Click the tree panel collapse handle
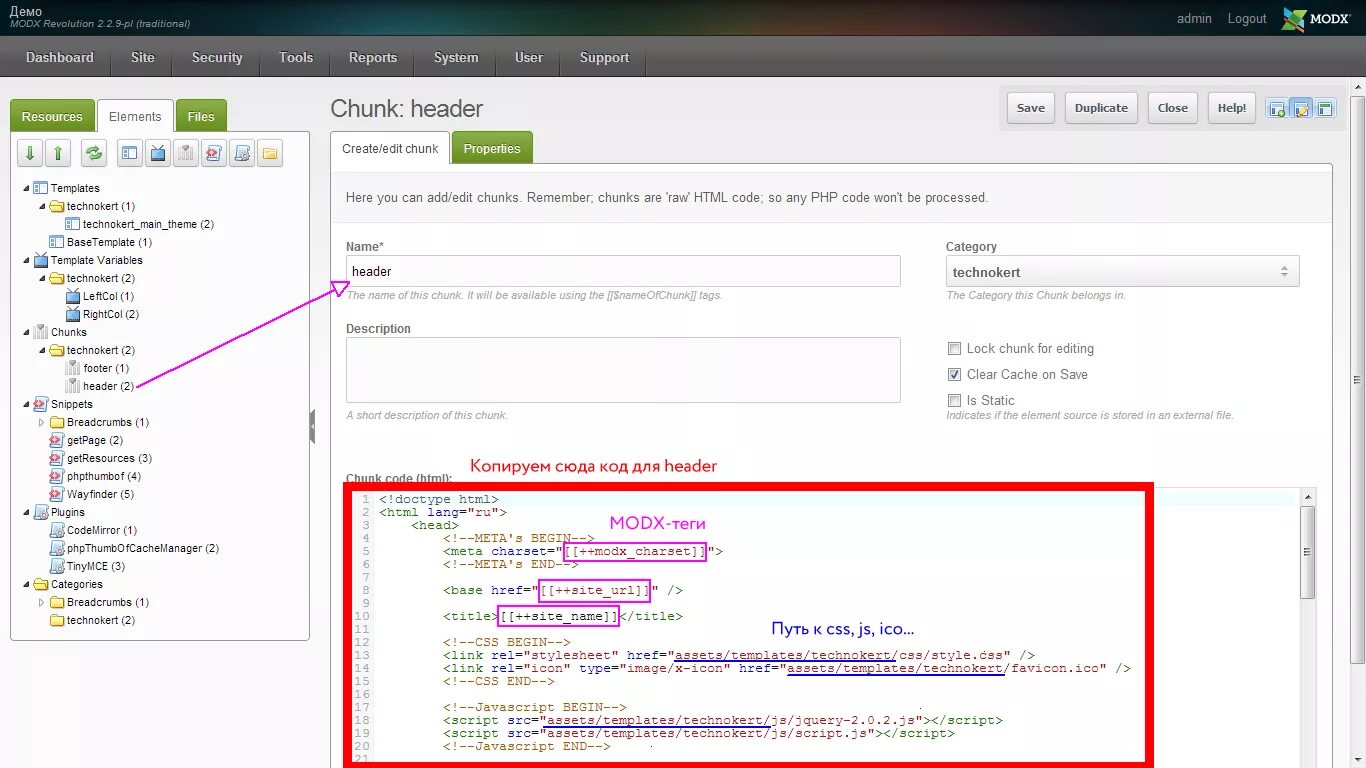 312,426
